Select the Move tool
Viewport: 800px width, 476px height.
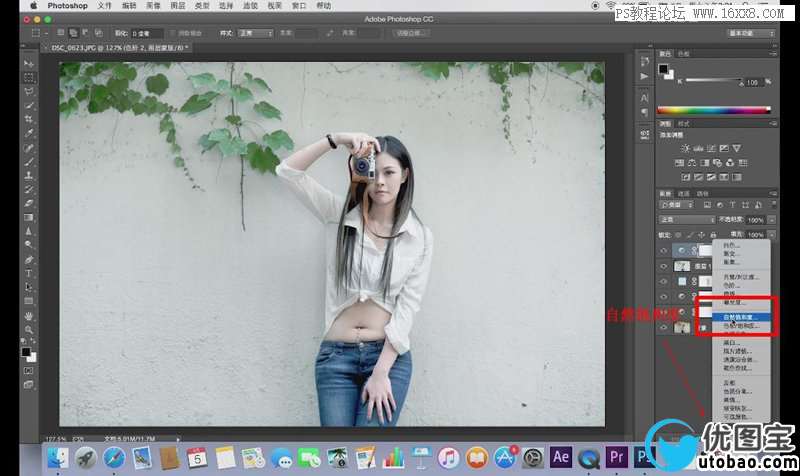pyautogui.click(x=29, y=64)
